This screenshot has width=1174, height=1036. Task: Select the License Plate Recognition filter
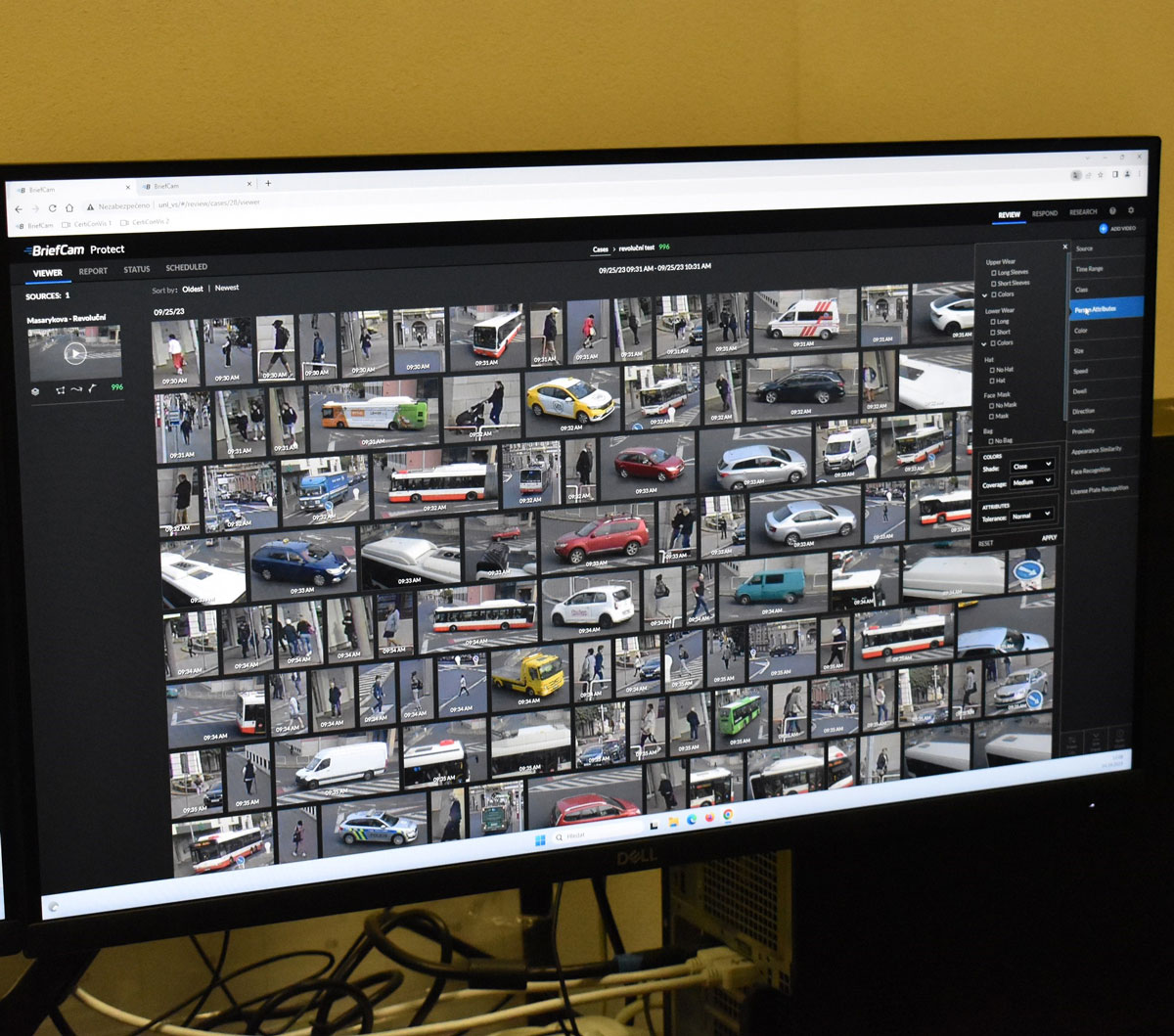pos(1099,488)
